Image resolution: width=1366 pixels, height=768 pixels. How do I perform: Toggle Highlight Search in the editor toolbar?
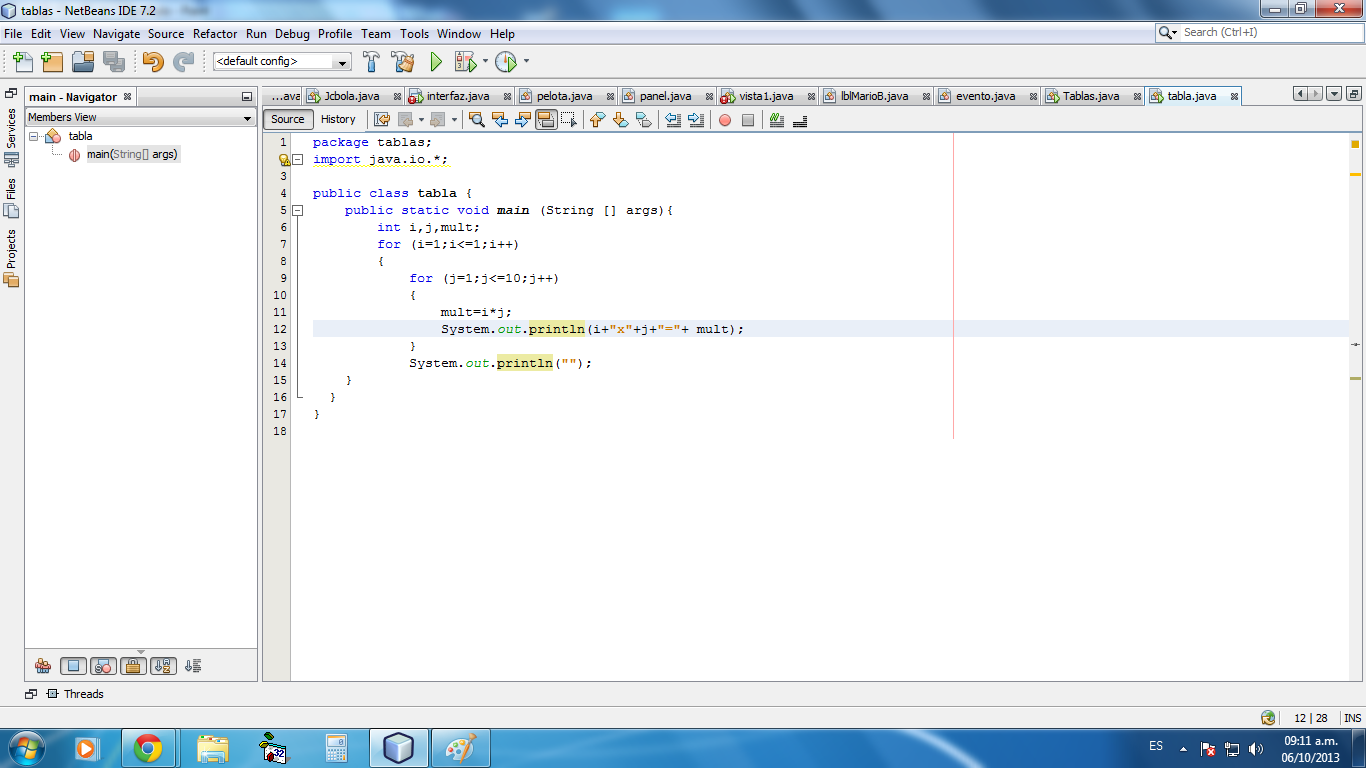[546, 119]
